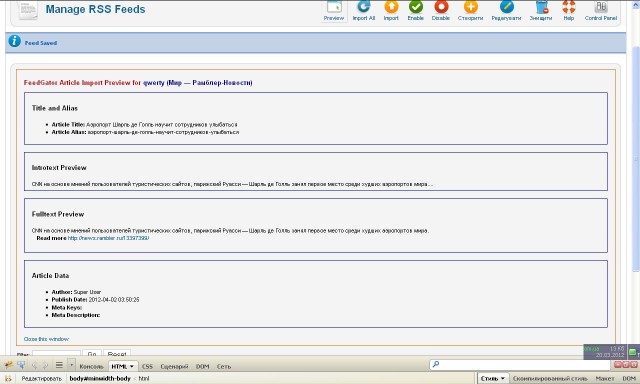Click the Fulltext Preview heading
The image size is (640, 384).
click(x=58, y=214)
